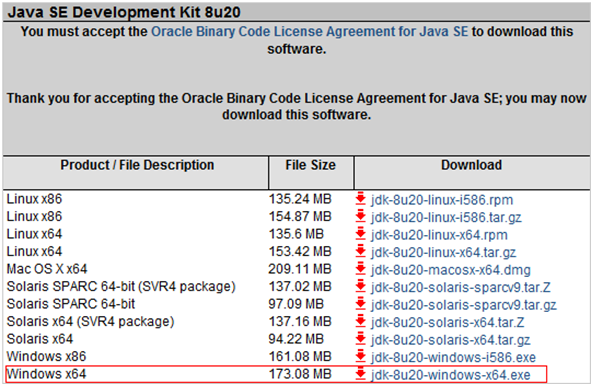The height and width of the screenshot is (384, 591).
Task: Select the 94.22 MB file size
Action: (x=296, y=339)
